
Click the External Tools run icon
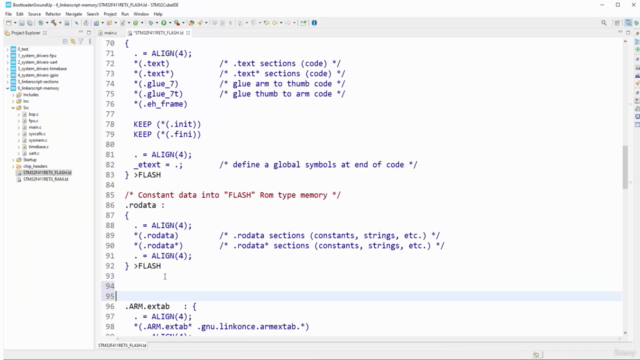177,23
